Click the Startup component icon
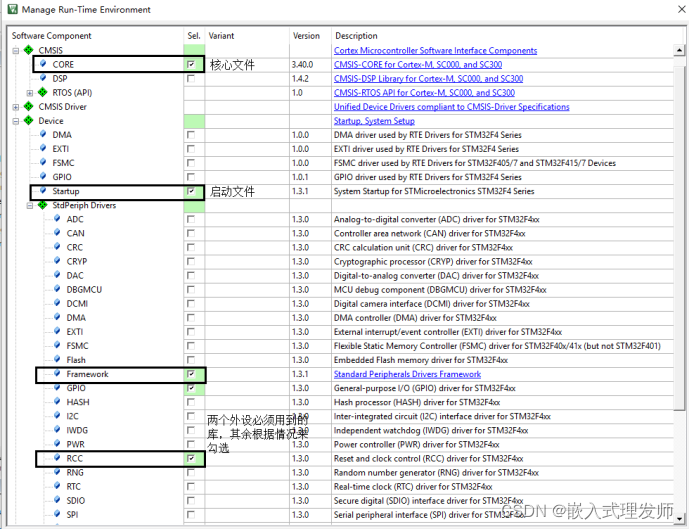 click(x=43, y=190)
